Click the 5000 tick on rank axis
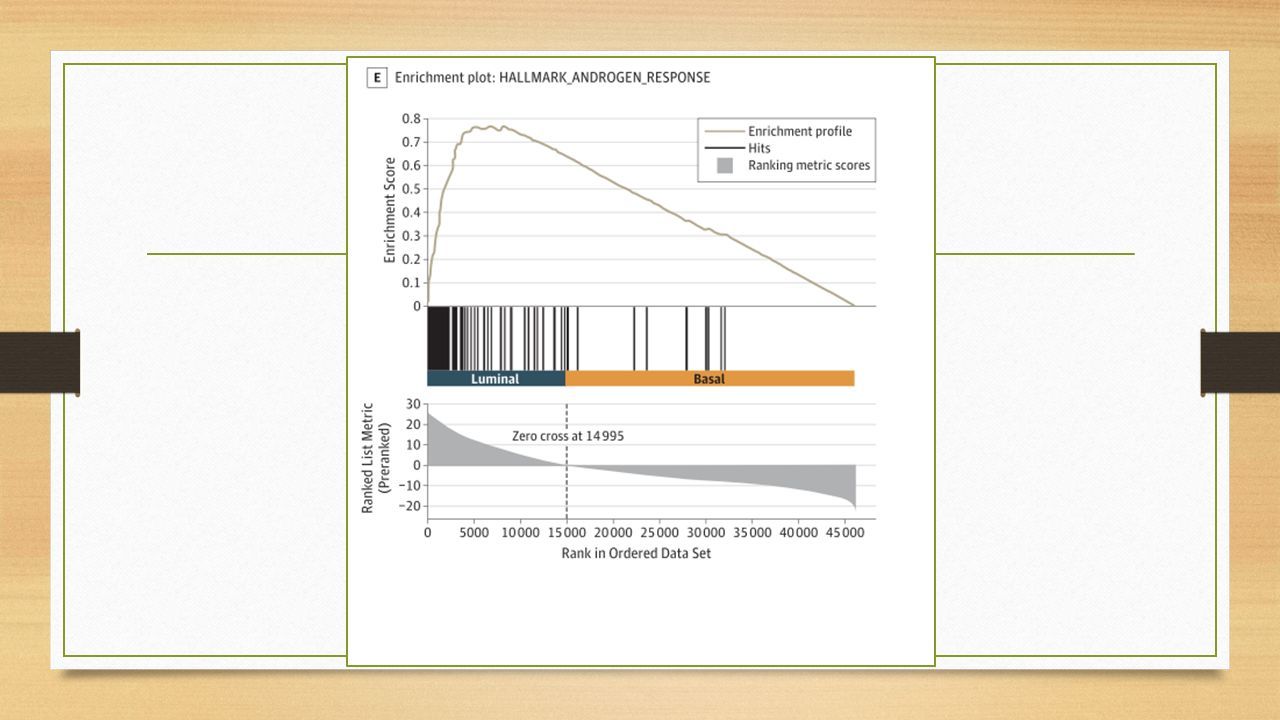 pos(473,532)
